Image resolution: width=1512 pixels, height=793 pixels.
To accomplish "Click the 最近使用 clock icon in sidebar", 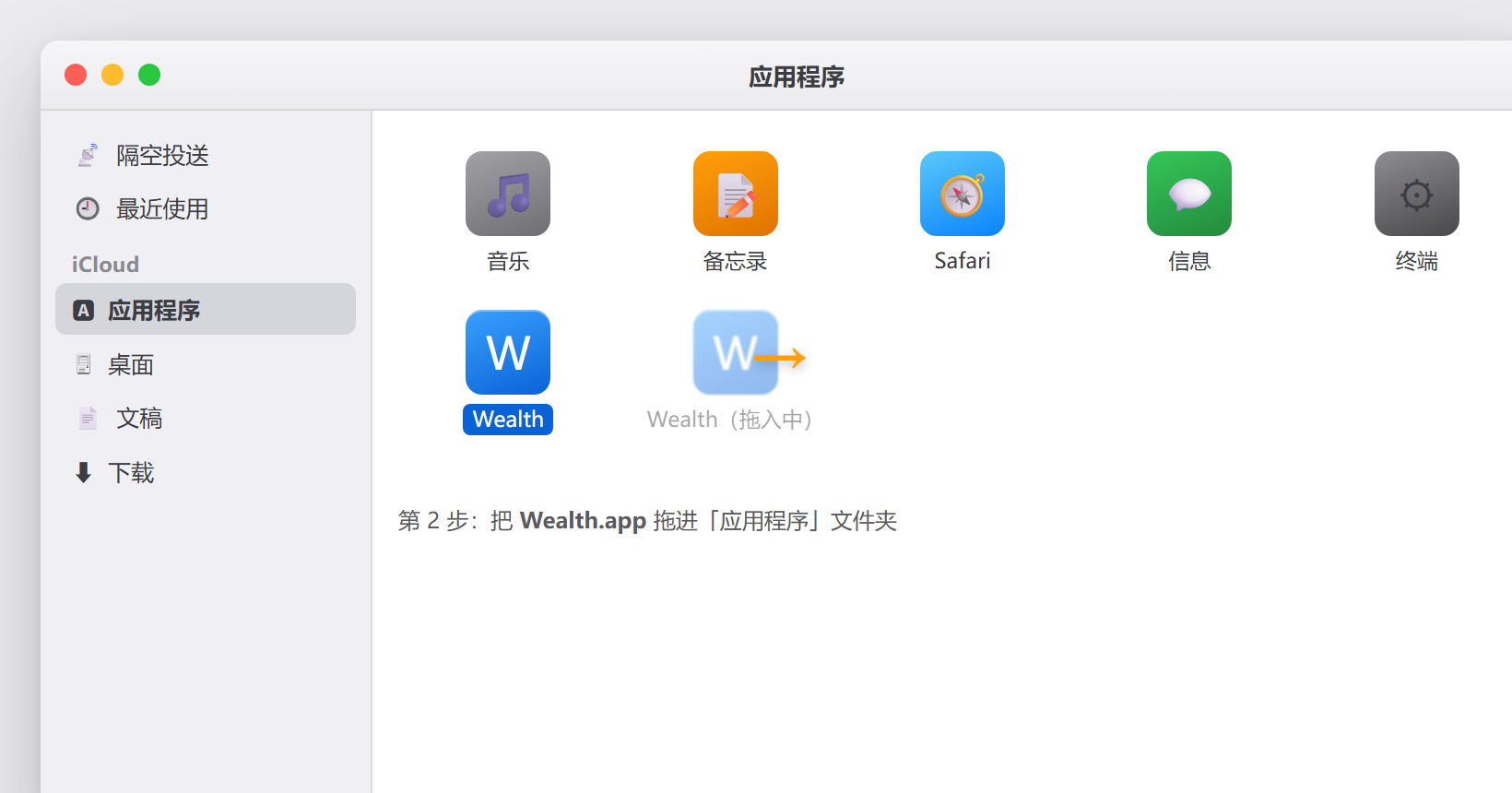I will 88,209.
